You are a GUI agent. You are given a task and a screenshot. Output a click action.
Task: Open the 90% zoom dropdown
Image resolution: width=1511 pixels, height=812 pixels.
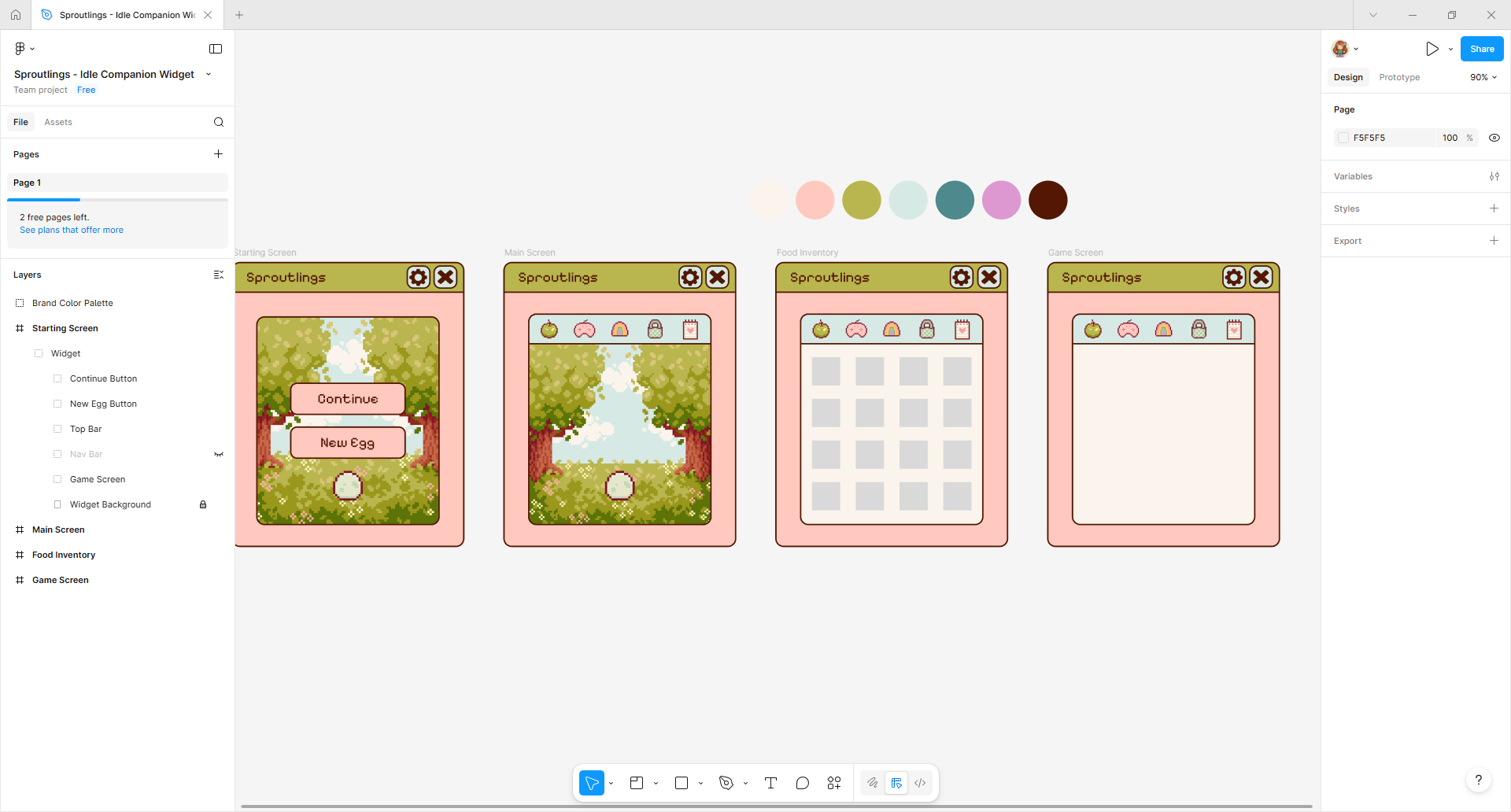(1483, 77)
